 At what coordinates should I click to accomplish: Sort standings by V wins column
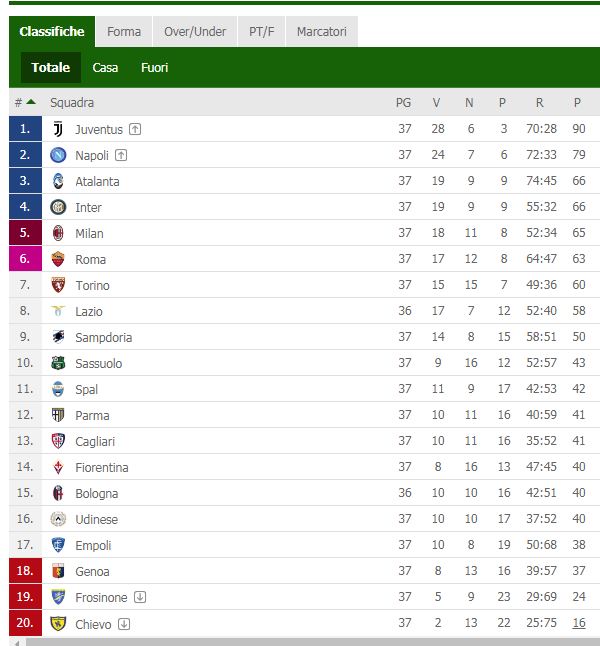pos(436,102)
